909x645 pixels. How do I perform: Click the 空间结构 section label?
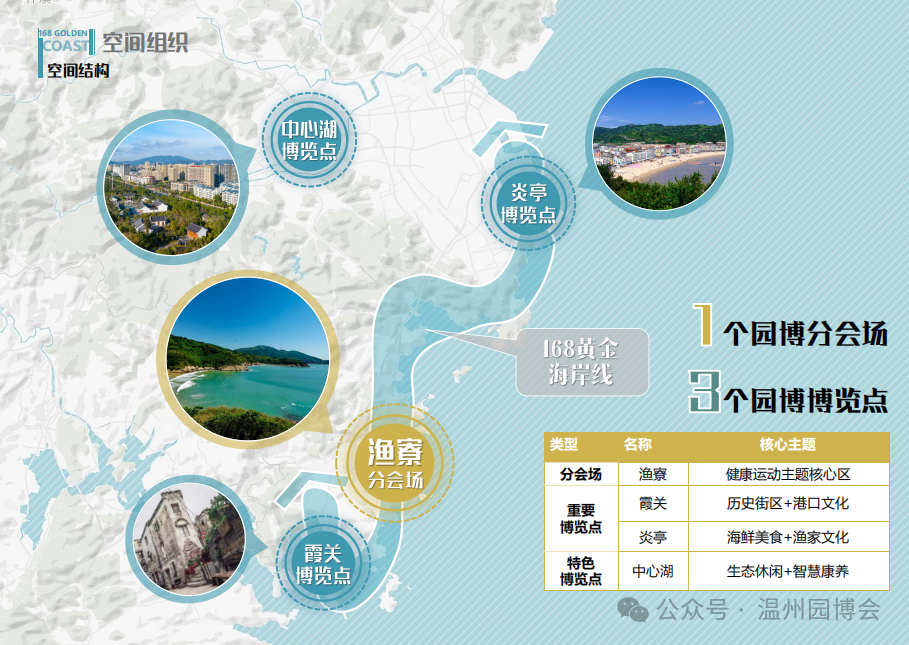77,71
